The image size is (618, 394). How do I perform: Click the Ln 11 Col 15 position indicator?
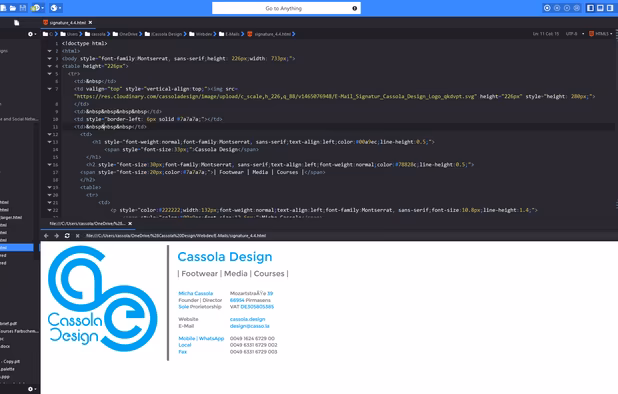tap(545, 34)
